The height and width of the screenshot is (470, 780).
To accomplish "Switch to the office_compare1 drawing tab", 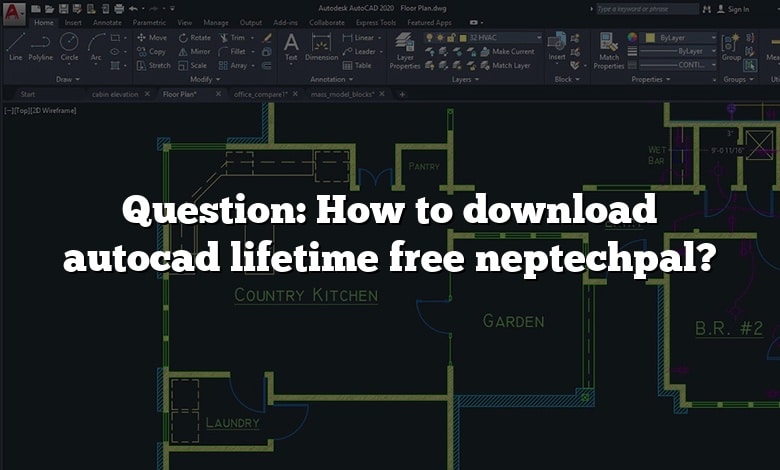I will pos(261,94).
